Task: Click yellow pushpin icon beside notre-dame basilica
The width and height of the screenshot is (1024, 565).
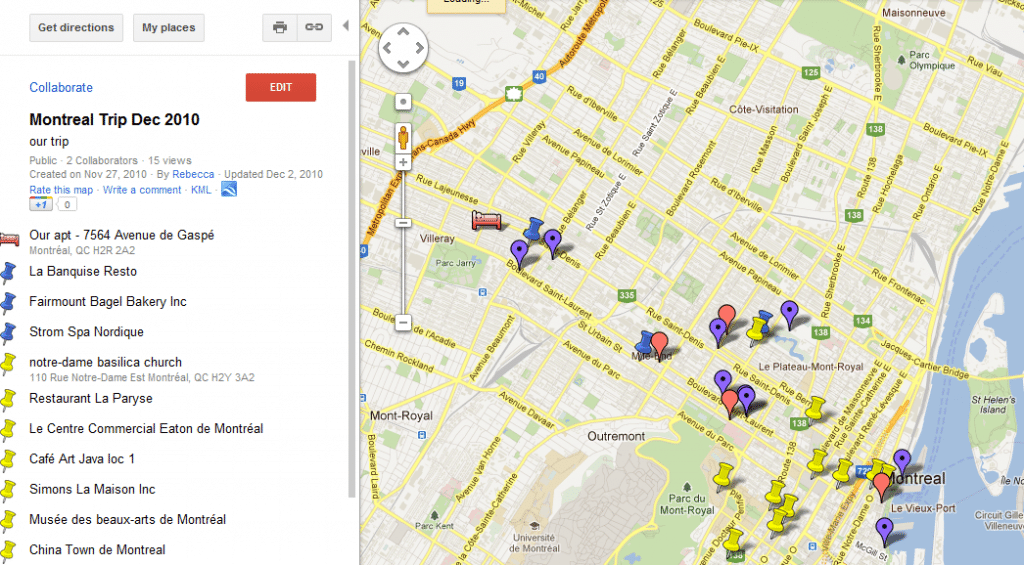Action: click(8, 363)
